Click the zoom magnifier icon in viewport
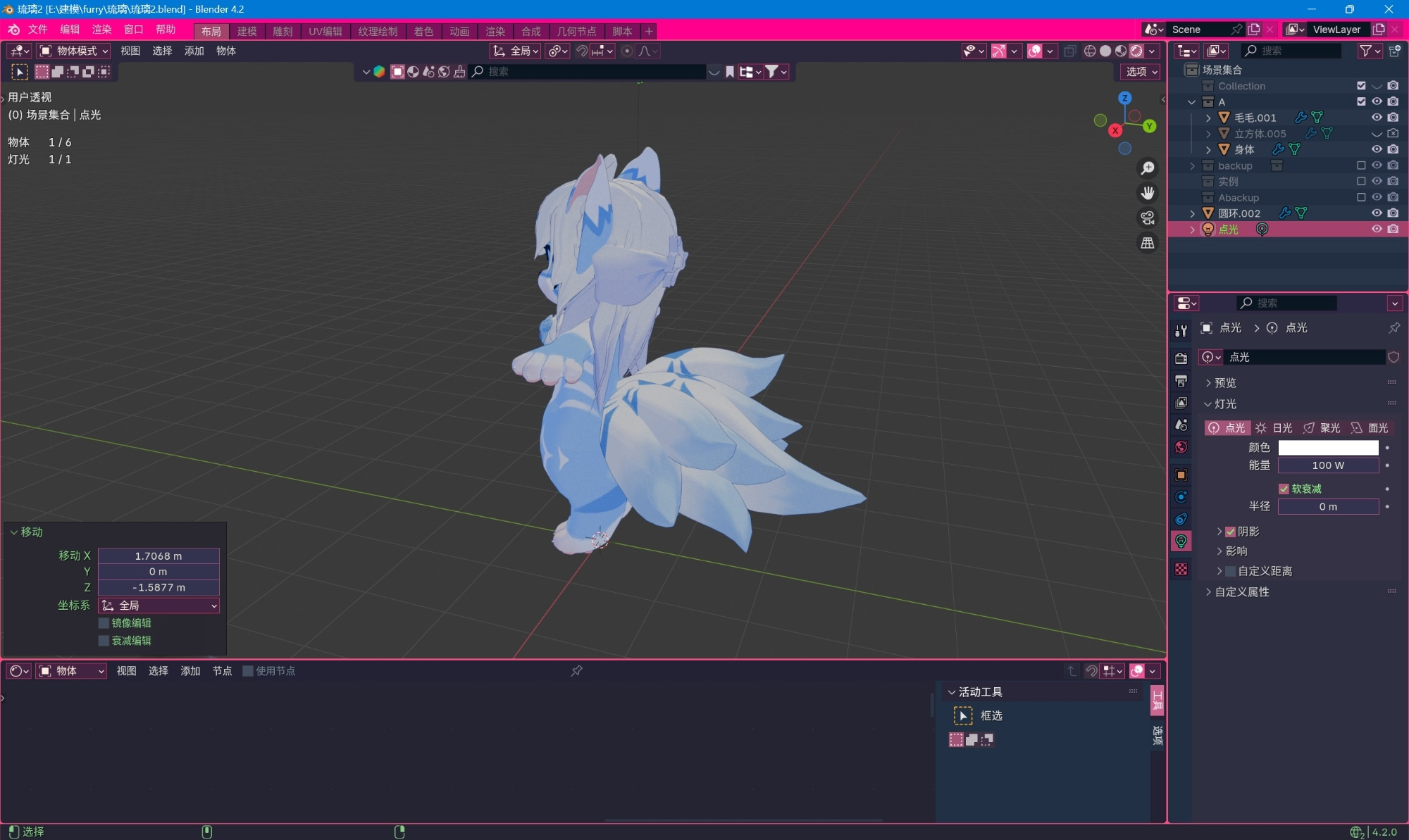 click(1148, 168)
